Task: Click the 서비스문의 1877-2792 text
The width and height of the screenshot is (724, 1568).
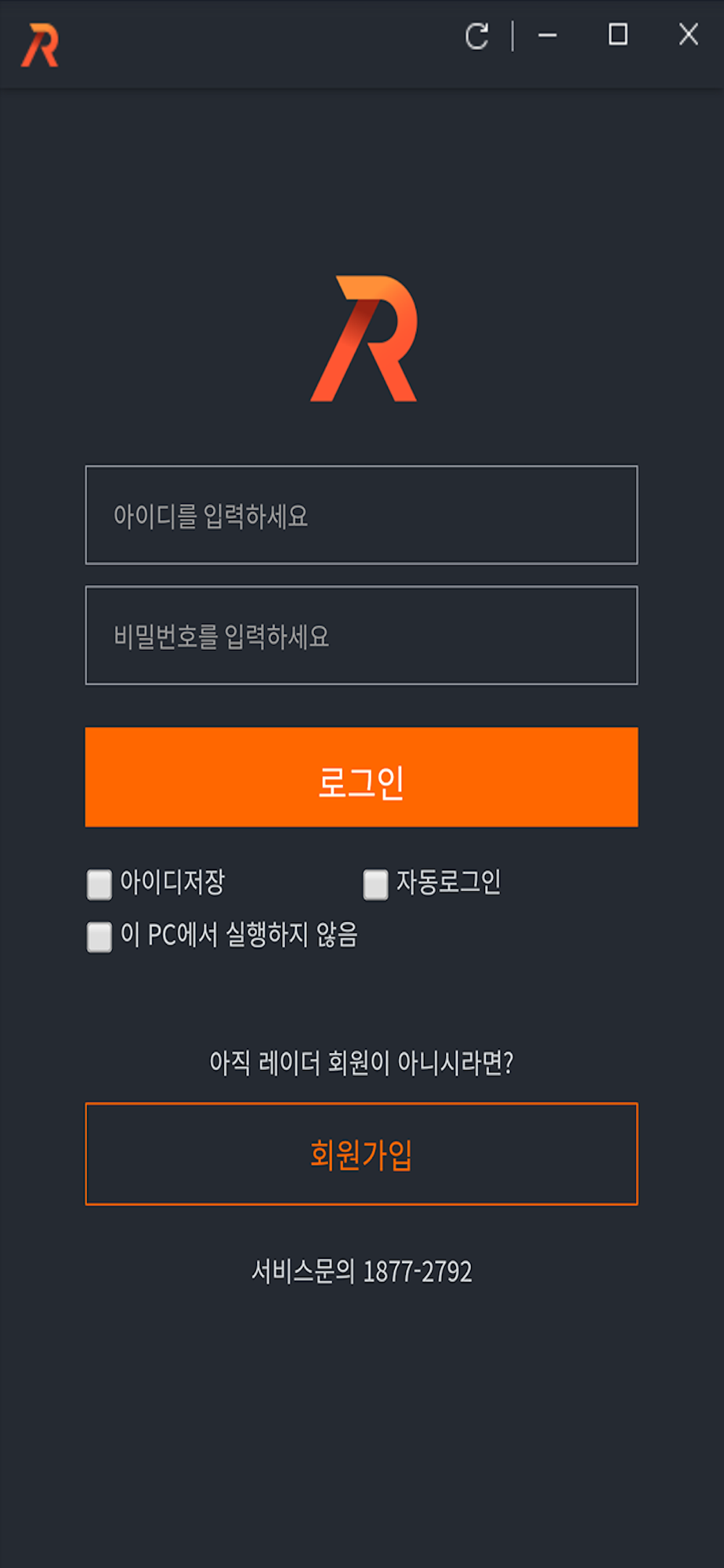Action: [x=361, y=1271]
